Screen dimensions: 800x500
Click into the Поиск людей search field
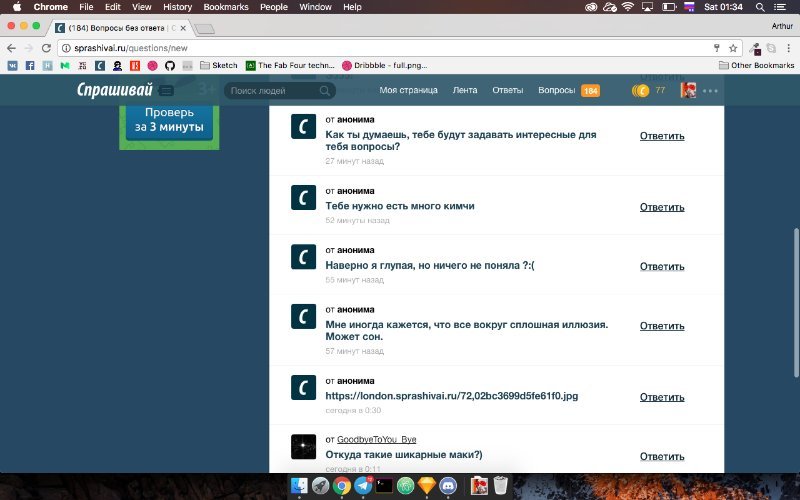click(280, 91)
